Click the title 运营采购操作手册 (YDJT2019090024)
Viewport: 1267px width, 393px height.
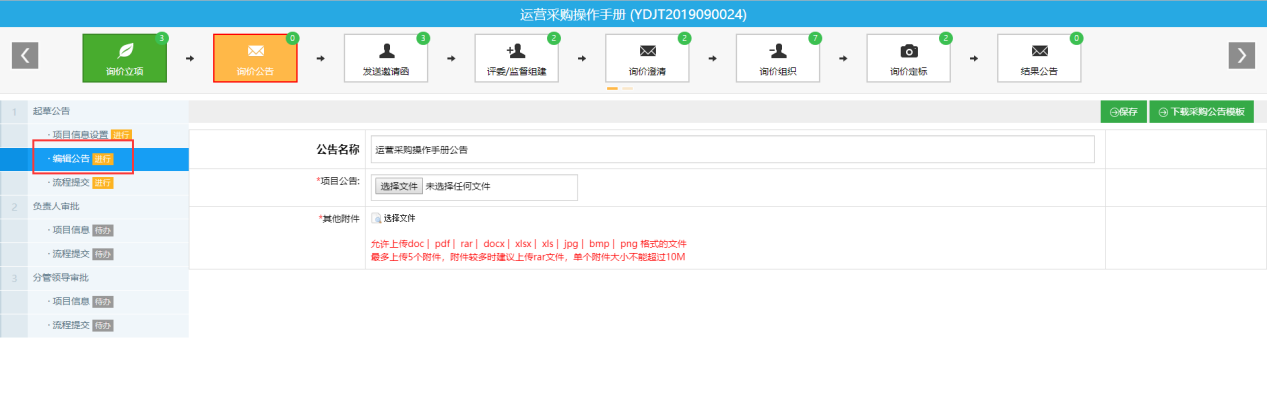click(633, 14)
